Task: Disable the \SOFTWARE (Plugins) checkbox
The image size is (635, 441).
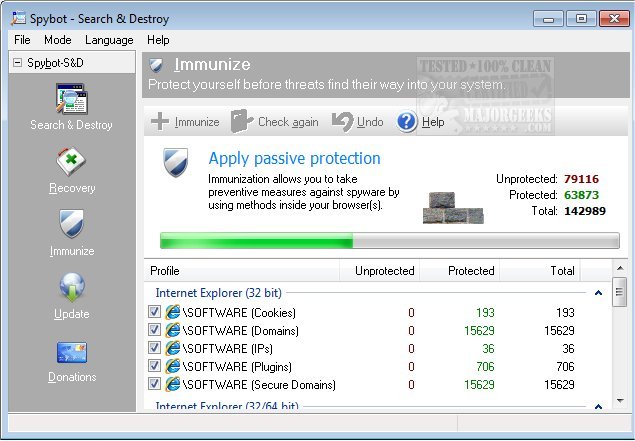Action: click(154, 367)
